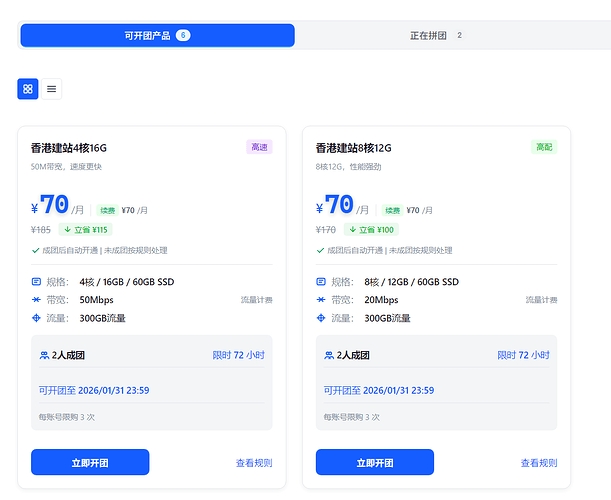Click 每账号限购 3 次 on 8核12G card
Viewport: 611px width, 500px height.
pyautogui.click(x=351, y=417)
